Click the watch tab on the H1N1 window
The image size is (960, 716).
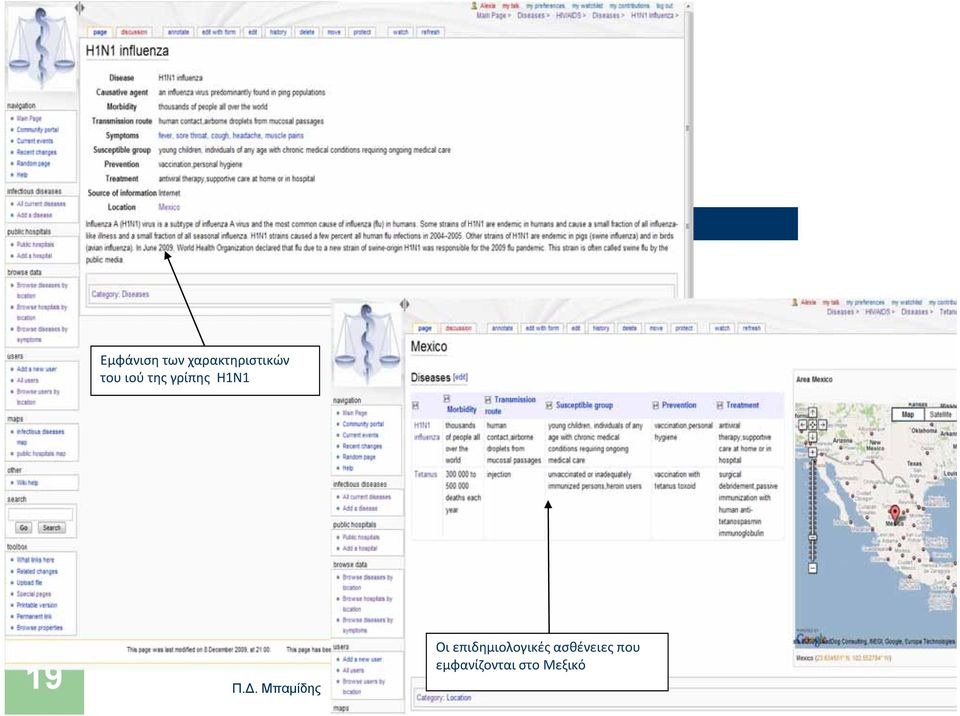[x=400, y=32]
